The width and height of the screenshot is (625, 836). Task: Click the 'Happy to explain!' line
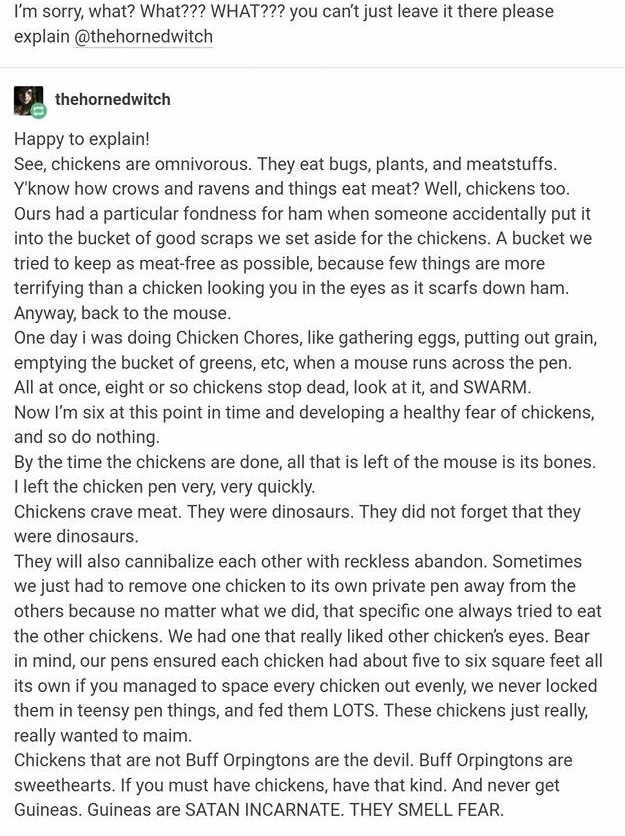(82, 139)
